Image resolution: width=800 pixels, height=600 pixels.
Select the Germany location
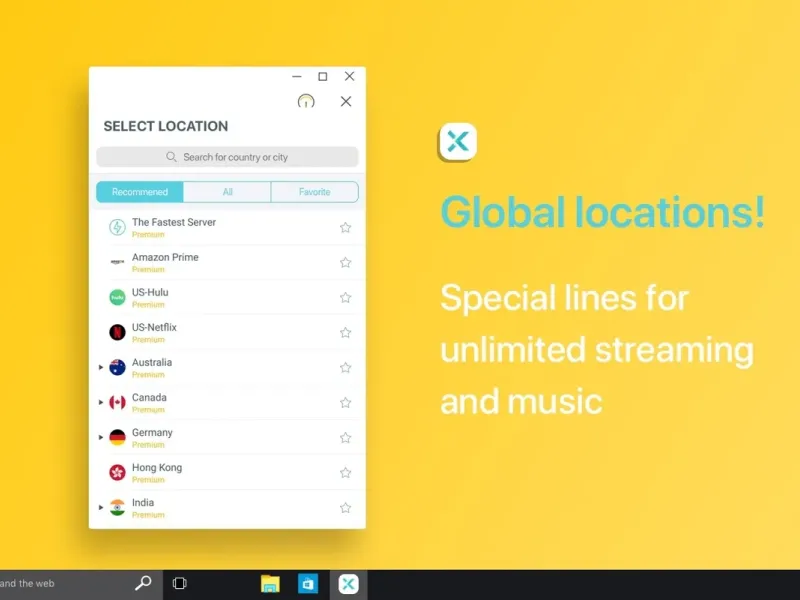pyautogui.click(x=228, y=438)
